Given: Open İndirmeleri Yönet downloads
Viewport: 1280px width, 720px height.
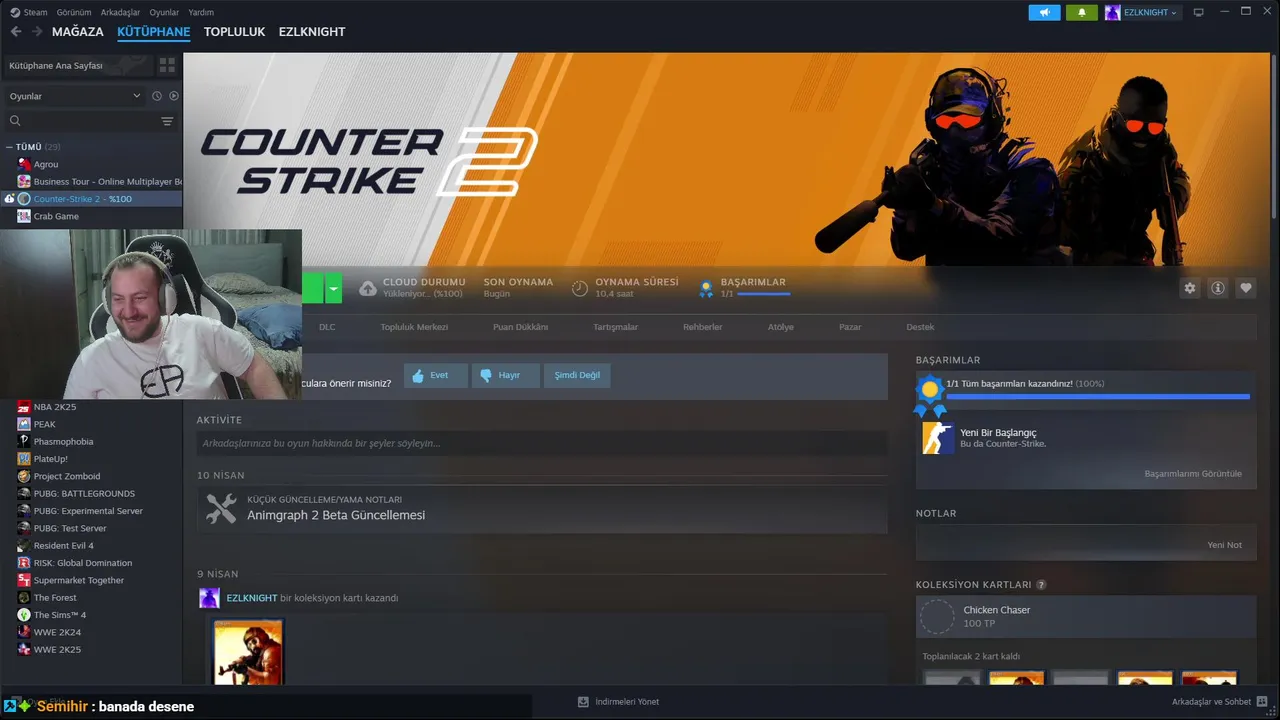Looking at the screenshot, I should [619, 702].
